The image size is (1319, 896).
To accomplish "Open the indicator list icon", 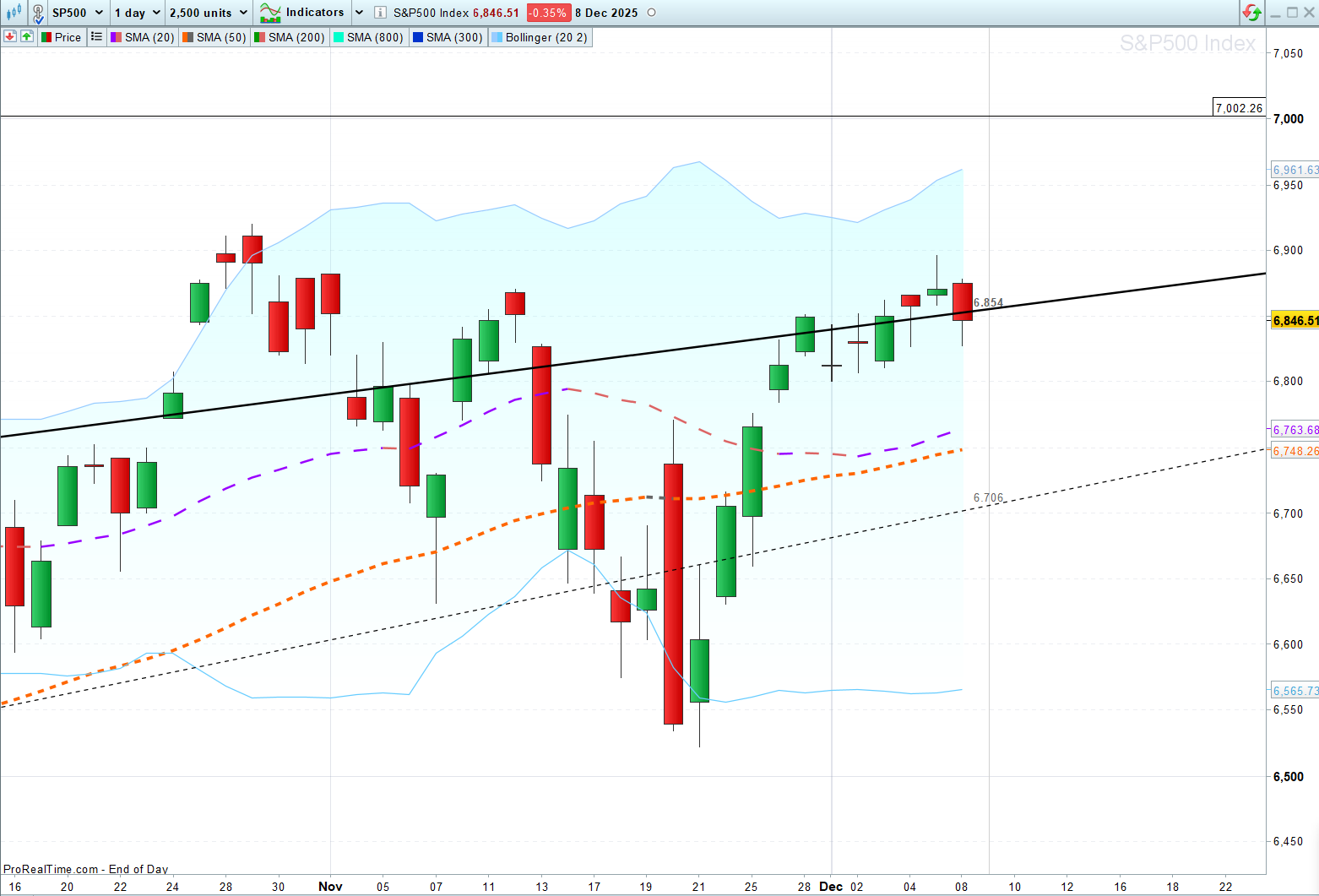I will click(96, 37).
